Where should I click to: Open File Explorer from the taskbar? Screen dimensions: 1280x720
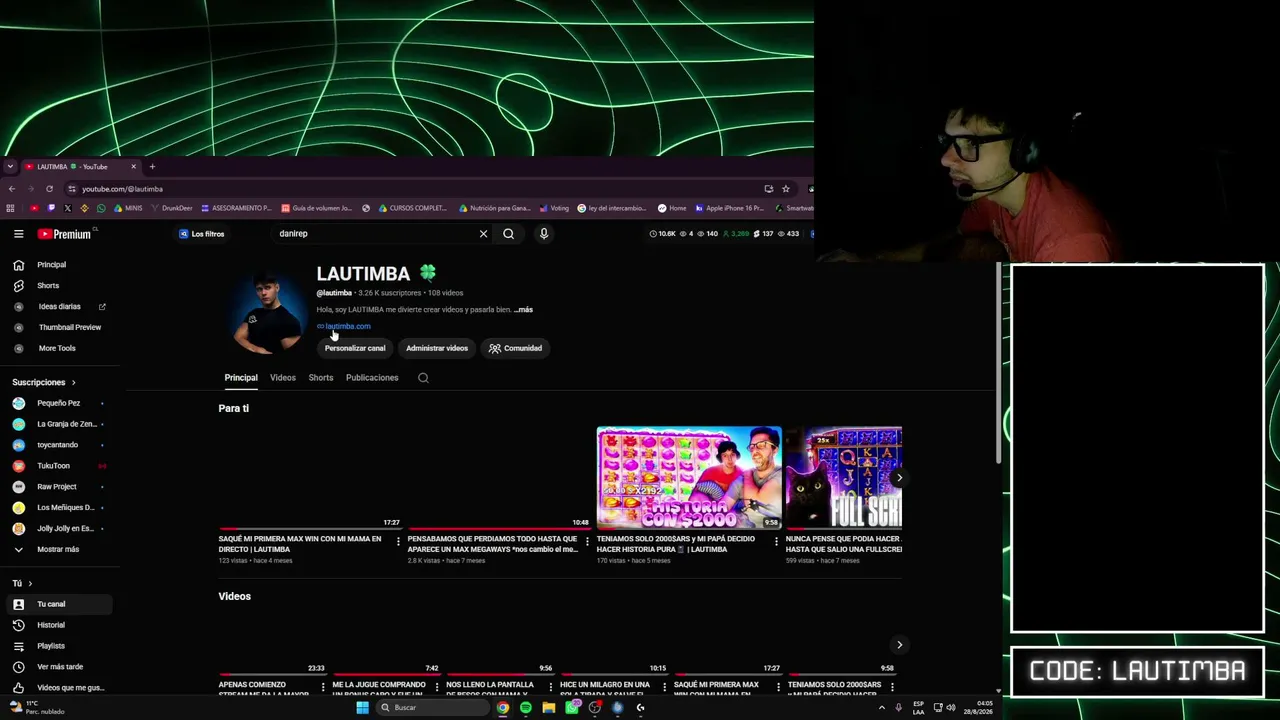[549, 708]
